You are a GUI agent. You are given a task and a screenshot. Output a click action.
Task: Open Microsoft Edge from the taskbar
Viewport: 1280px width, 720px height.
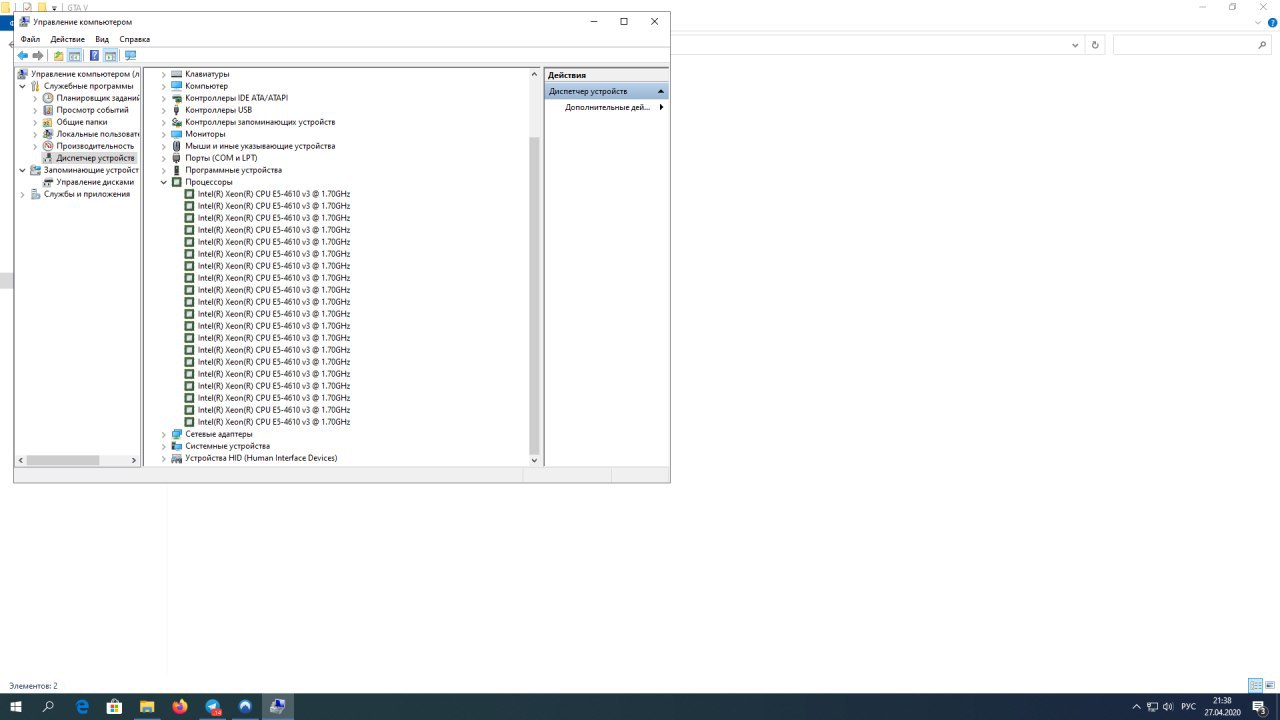tap(82, 706)
